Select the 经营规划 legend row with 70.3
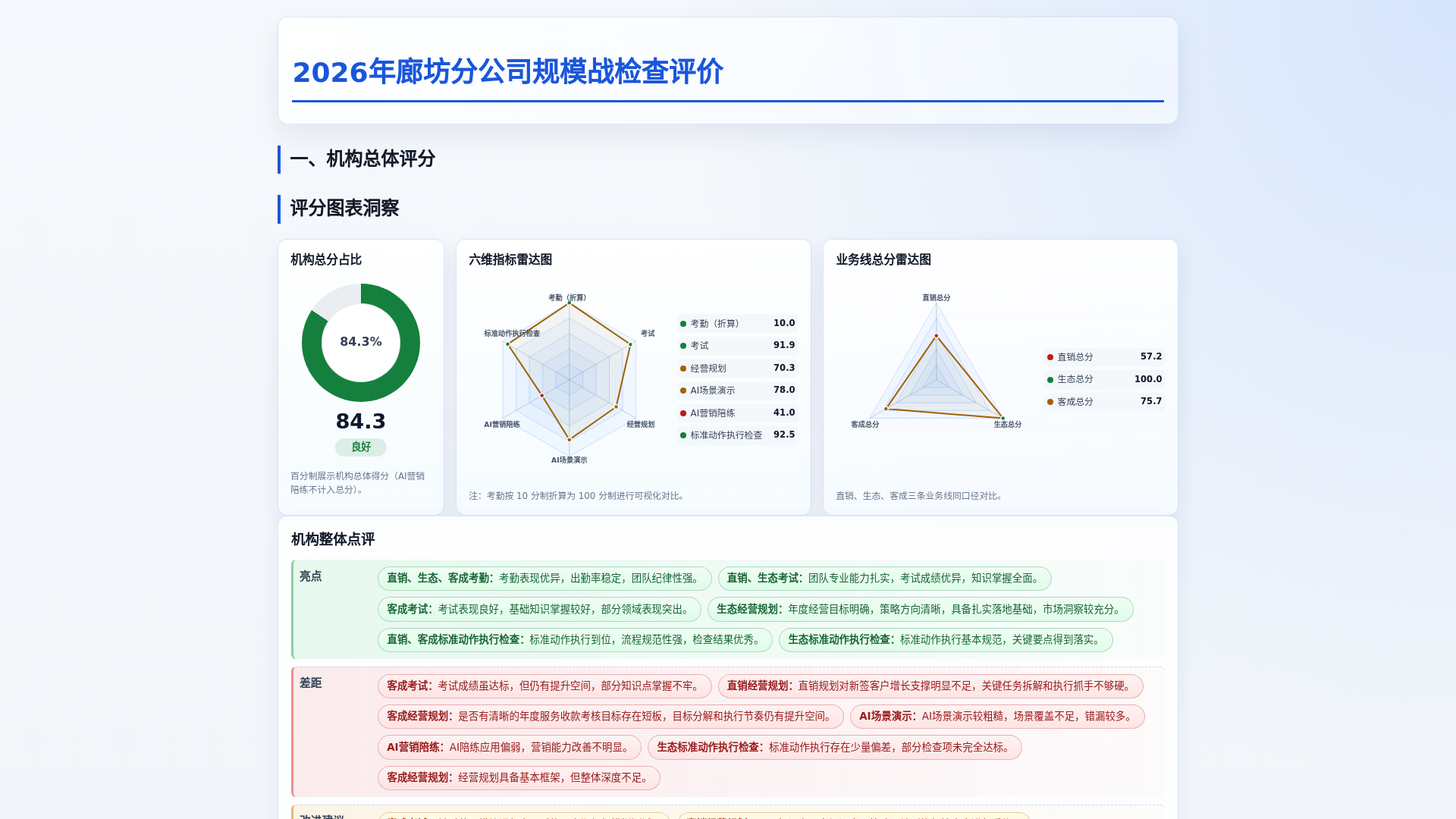 [x=738, y=369]
